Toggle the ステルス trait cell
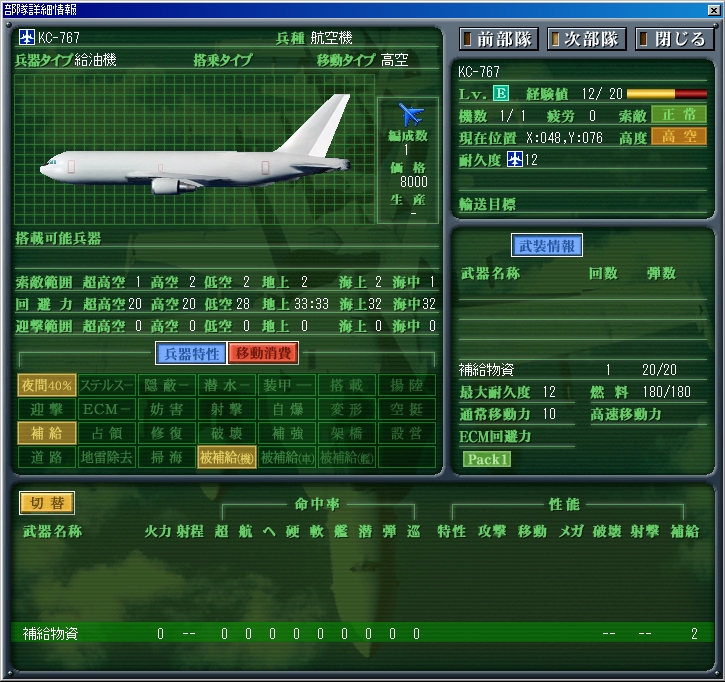This screenshot has height=682, width=725. click(x=107, y=385)
